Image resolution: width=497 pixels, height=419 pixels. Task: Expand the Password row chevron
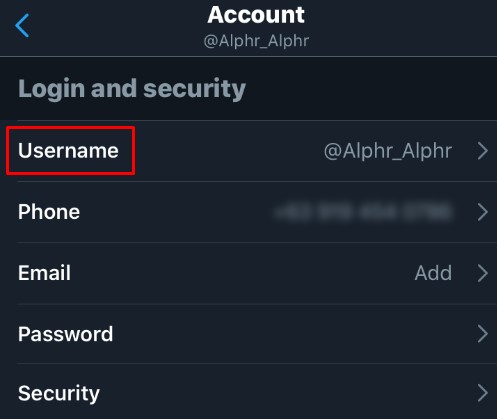[x=482, y=334]
